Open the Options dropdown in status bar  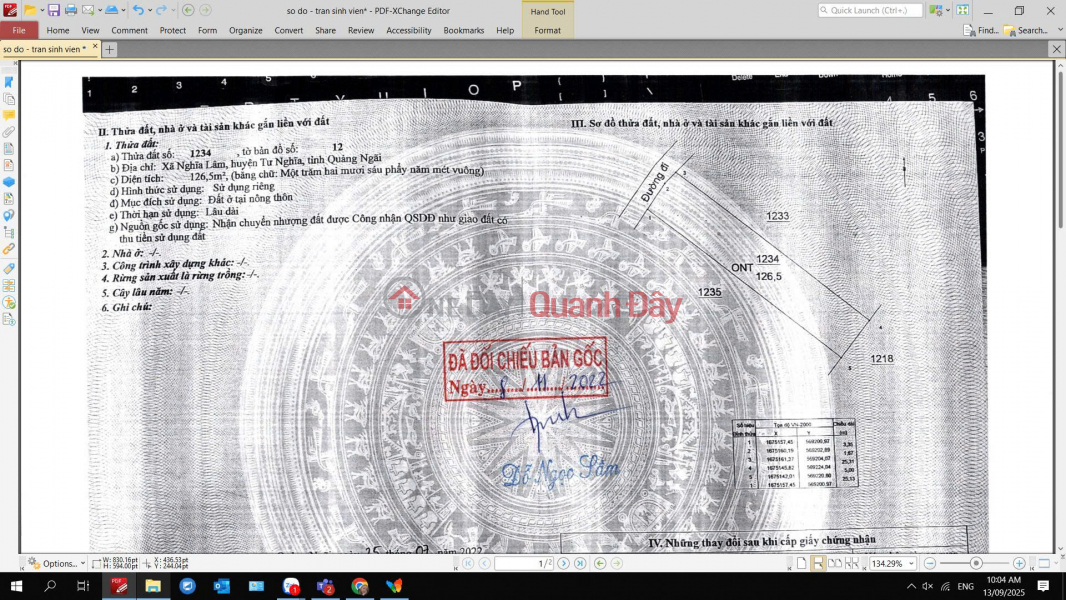[58, 564]
